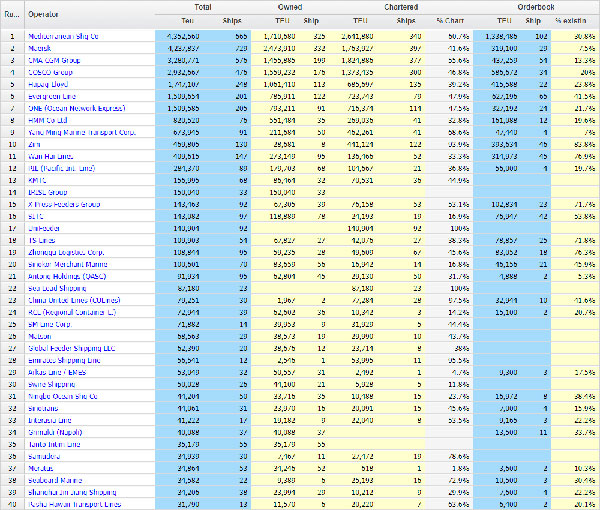Open the PIL (Pacific Int. Line) link
600x510 pixels.
(62, 168)
